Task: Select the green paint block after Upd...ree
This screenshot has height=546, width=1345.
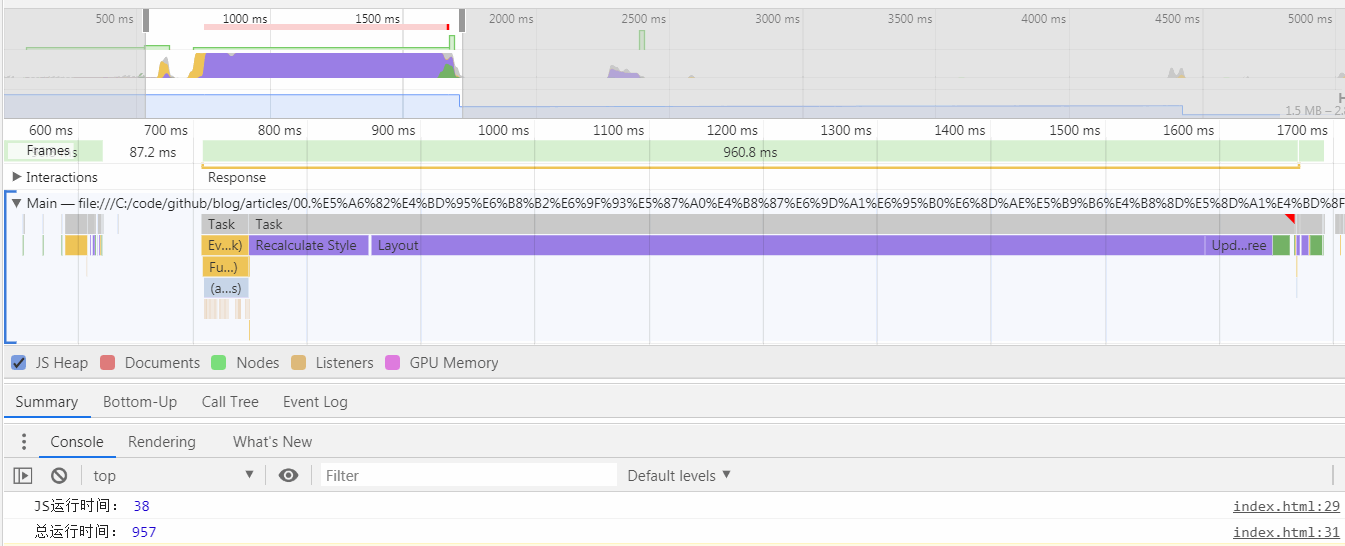Action: pos(1281,245)
